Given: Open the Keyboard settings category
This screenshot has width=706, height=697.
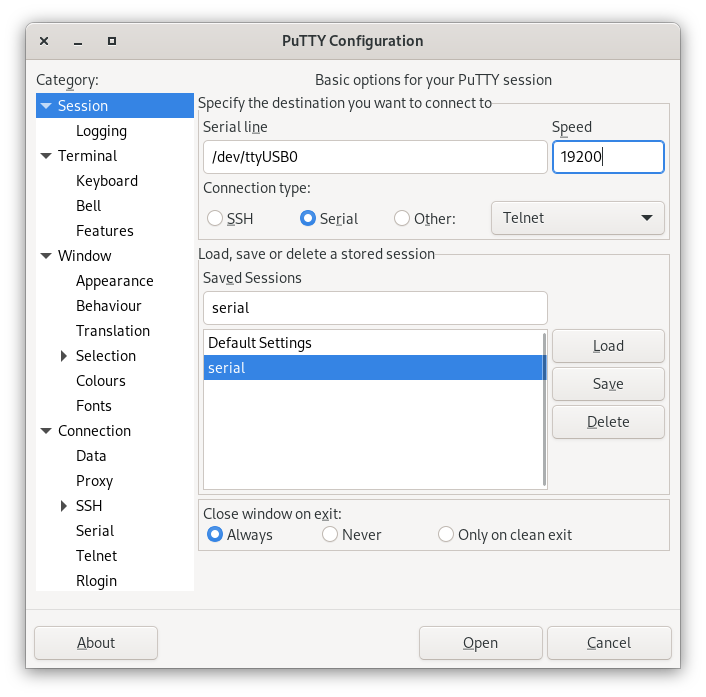Looking at the screenshot, I should tap(107, 181).
